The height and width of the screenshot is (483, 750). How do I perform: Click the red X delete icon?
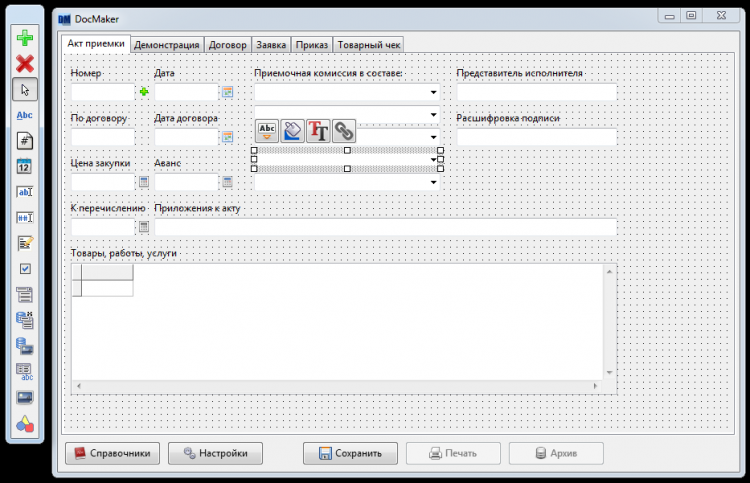pyautogui.click(x=25, y=64)
